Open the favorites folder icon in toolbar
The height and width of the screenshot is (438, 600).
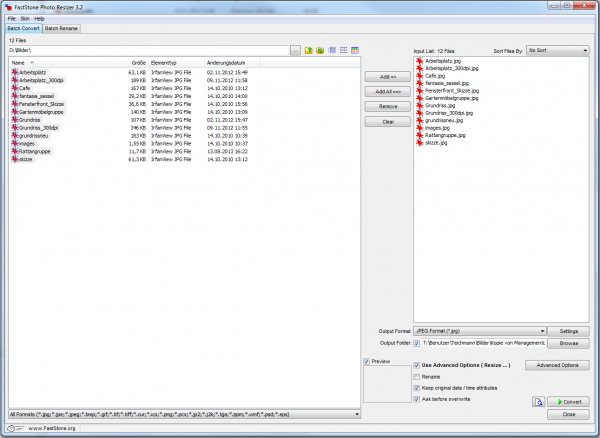(320, 49)
